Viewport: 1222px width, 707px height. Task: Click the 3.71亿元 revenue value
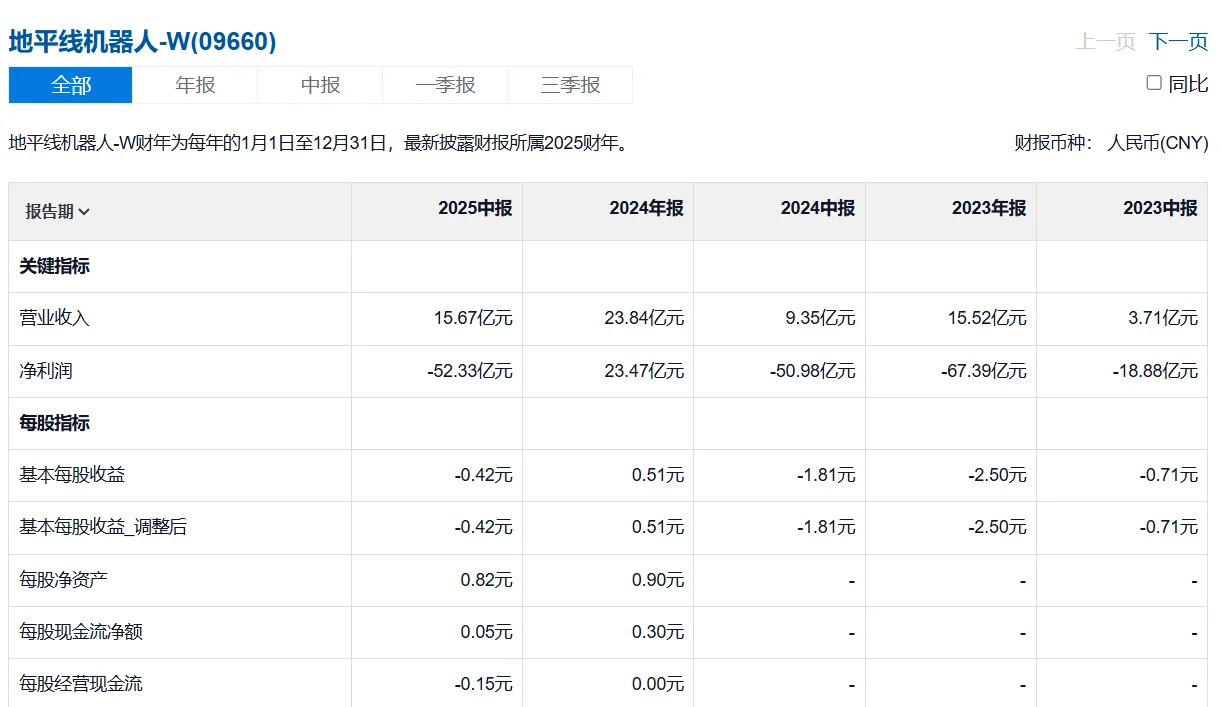[x=1162, y=318]
